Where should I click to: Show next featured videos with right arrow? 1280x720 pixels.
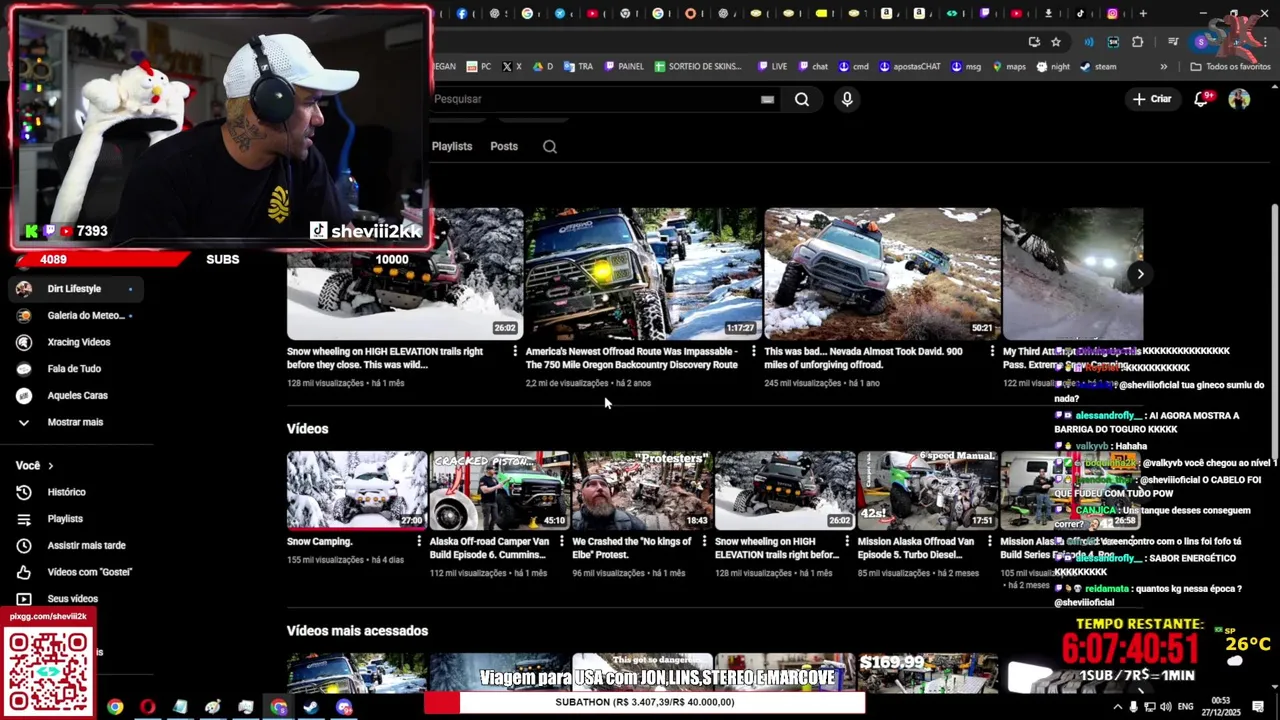click(1140, 274)
